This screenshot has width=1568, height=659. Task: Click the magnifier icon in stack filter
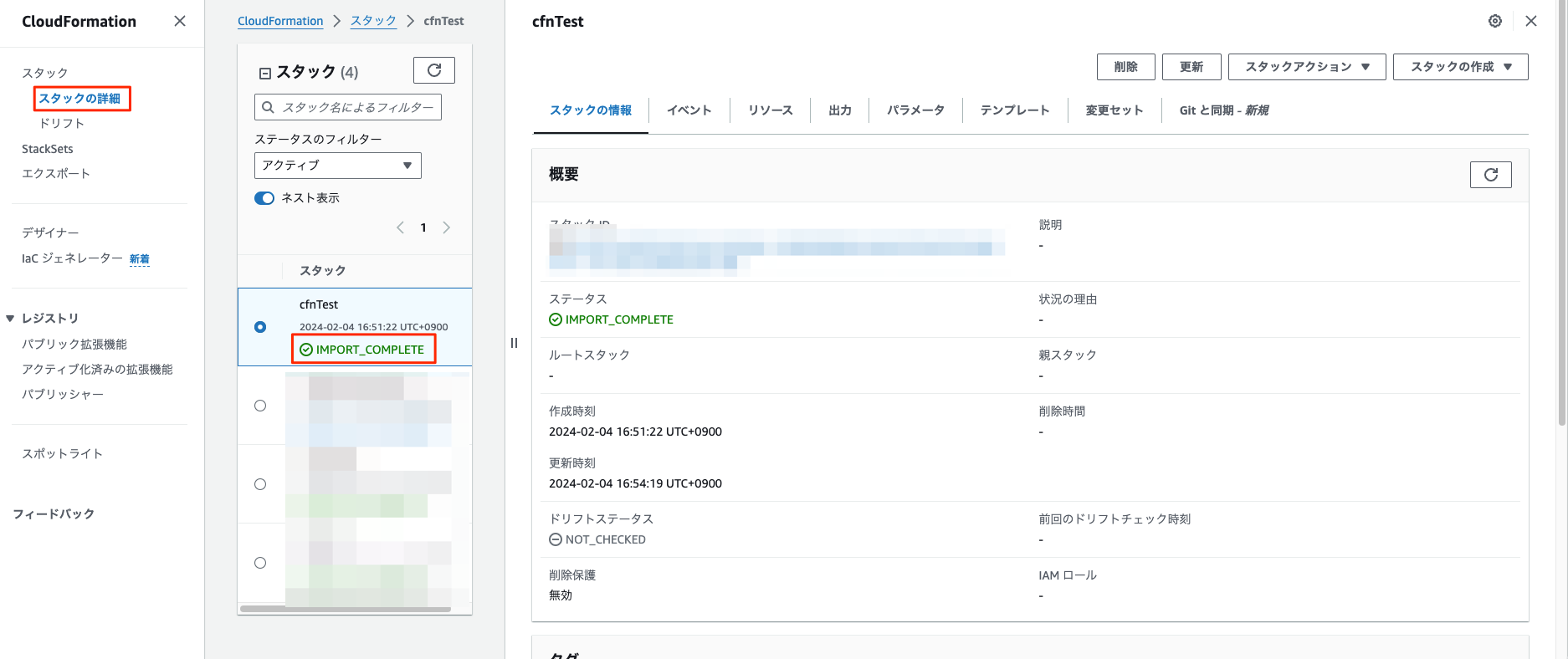click(268, 107)
